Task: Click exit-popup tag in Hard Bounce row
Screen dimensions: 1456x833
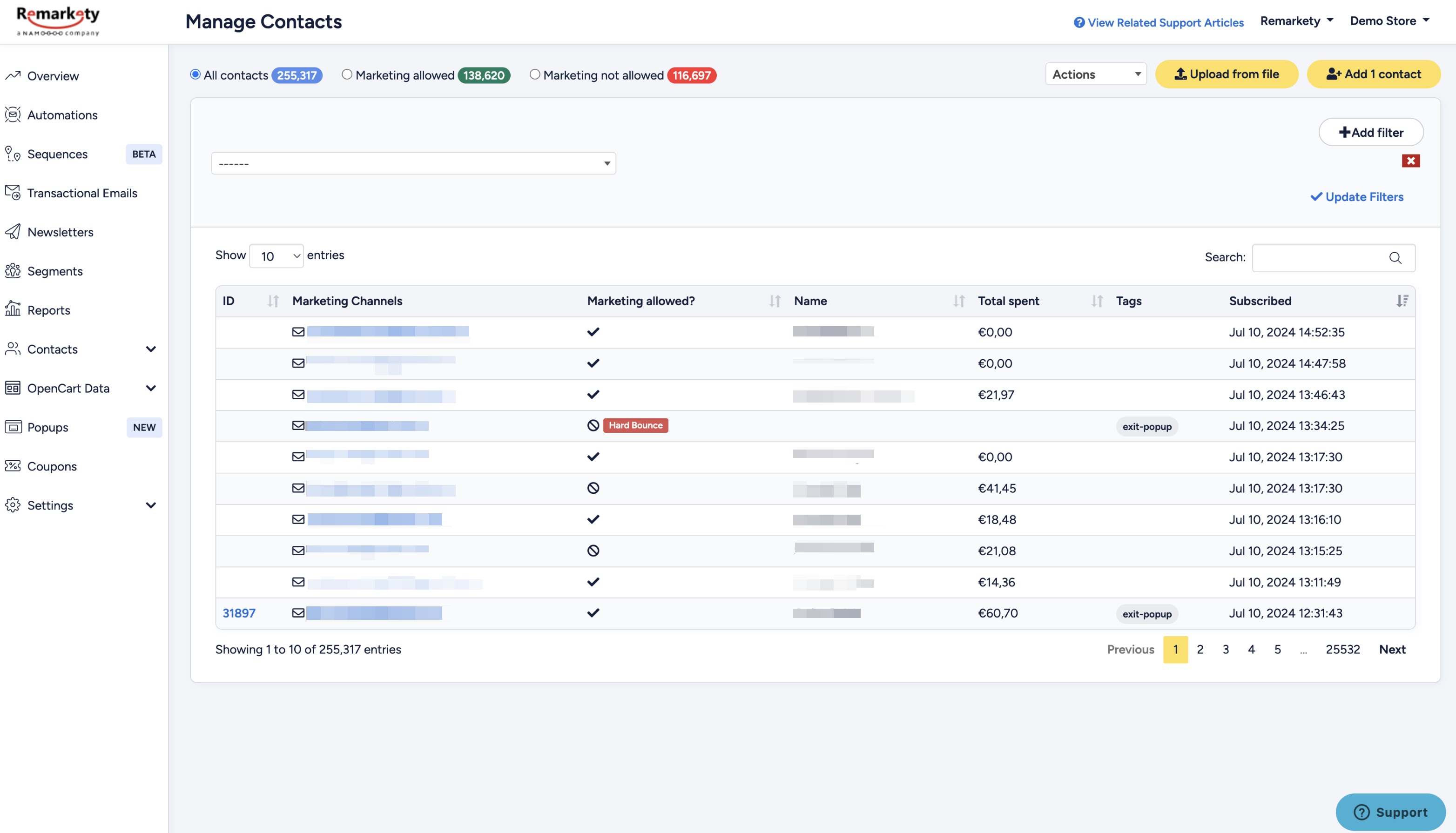Action: pos(1147,426)
